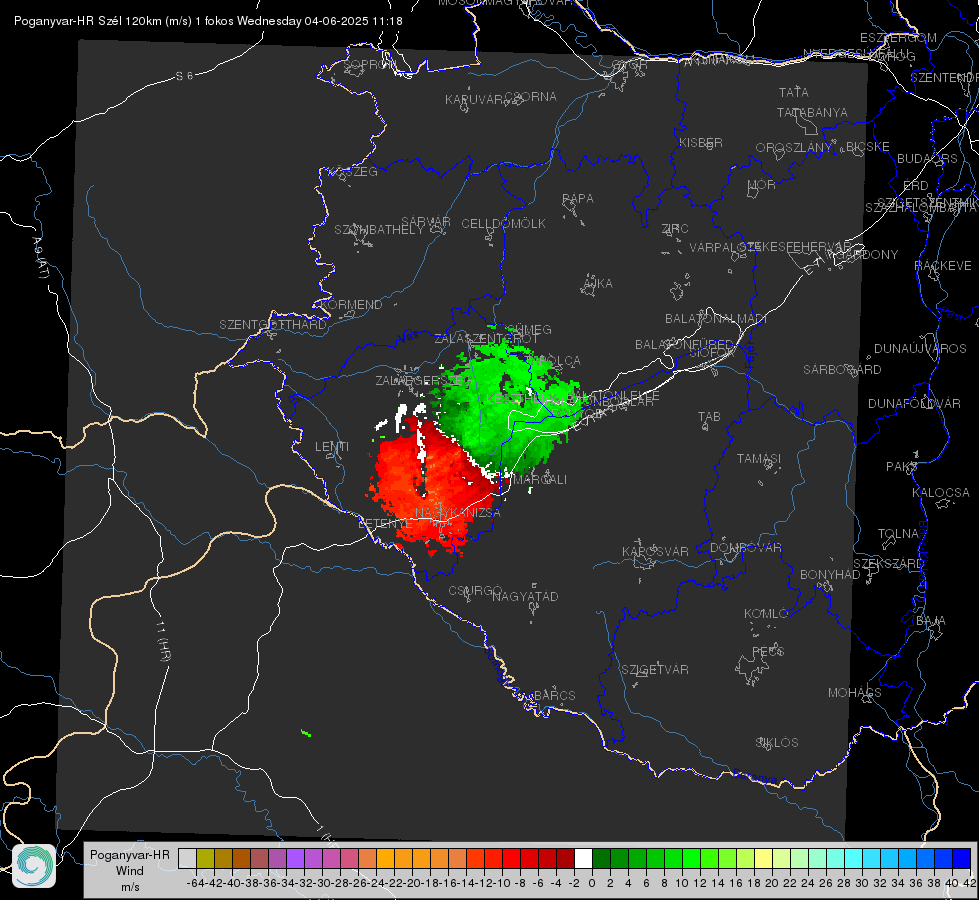Click the MARCALI city label
Image resolution: width=979 pixels, height=900 pixels.
[540, 479]
